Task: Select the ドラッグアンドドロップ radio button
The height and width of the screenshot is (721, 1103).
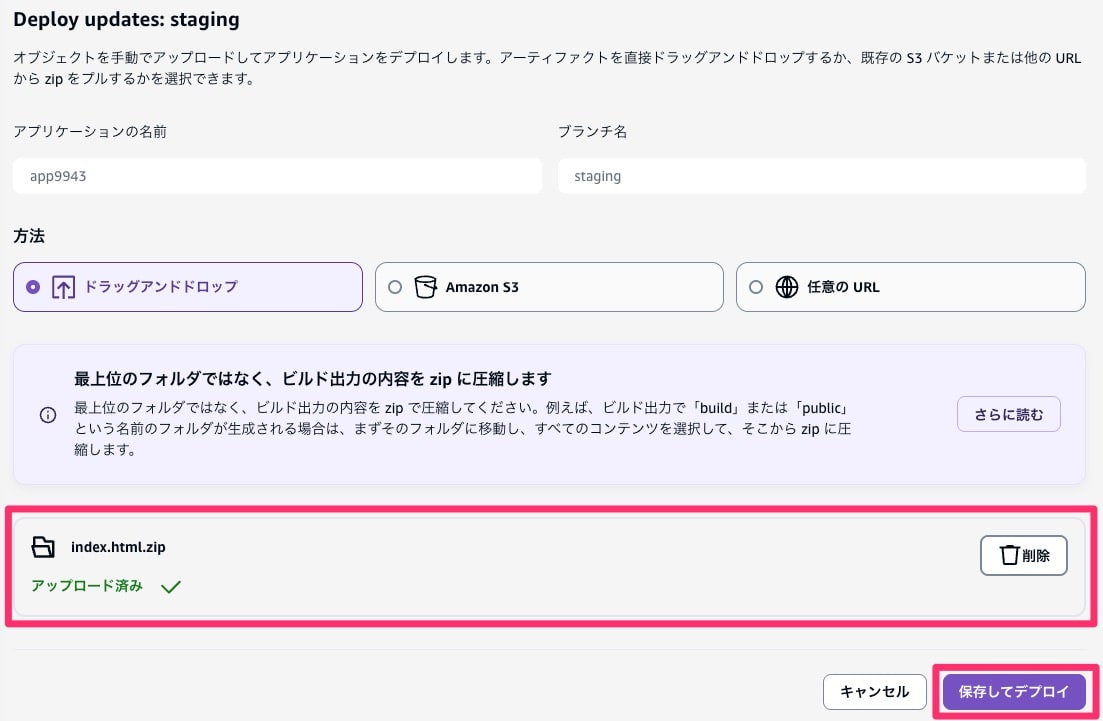Action: [33, 286]
